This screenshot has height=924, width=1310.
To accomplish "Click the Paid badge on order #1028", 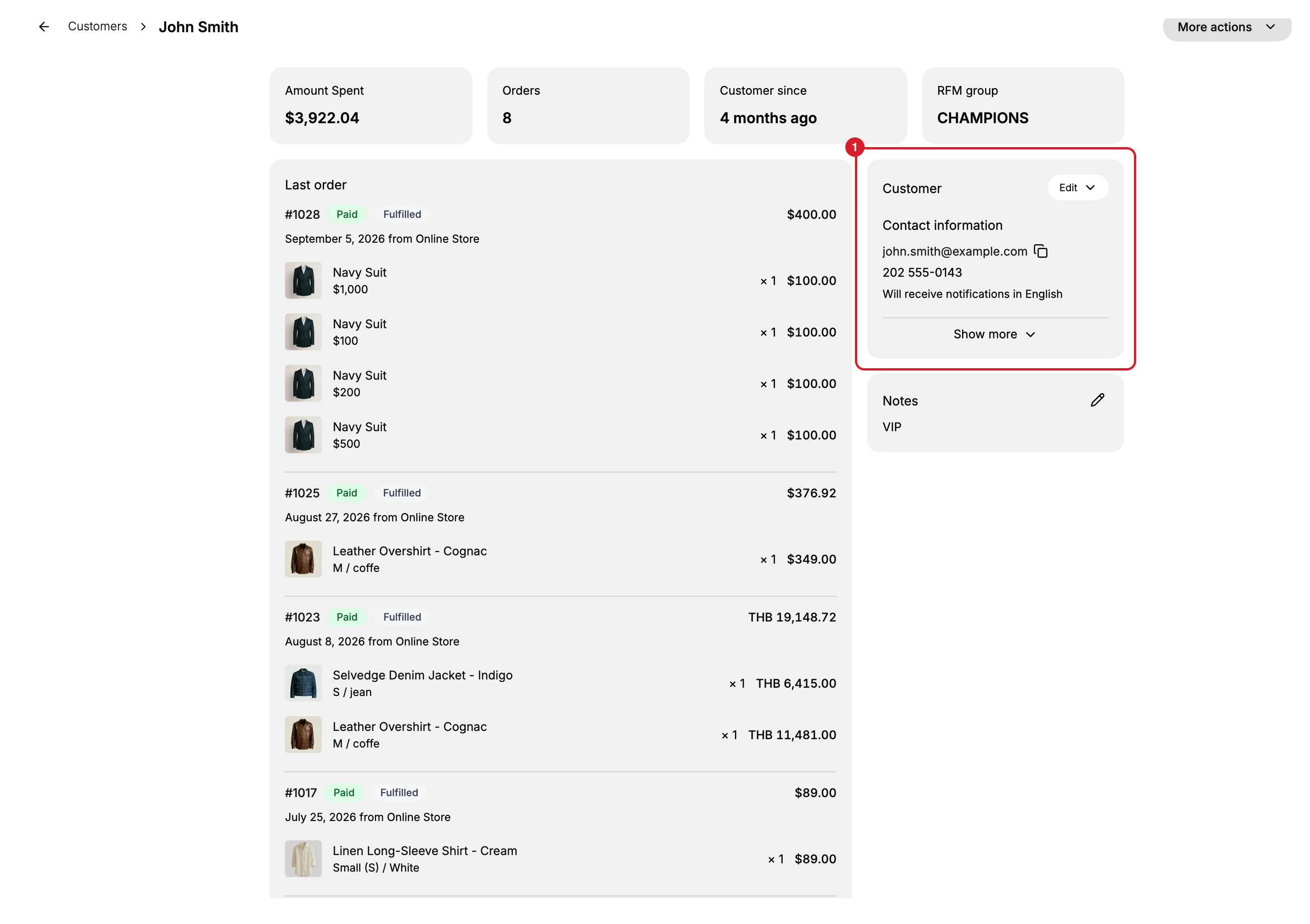I will tap(347, 215).
